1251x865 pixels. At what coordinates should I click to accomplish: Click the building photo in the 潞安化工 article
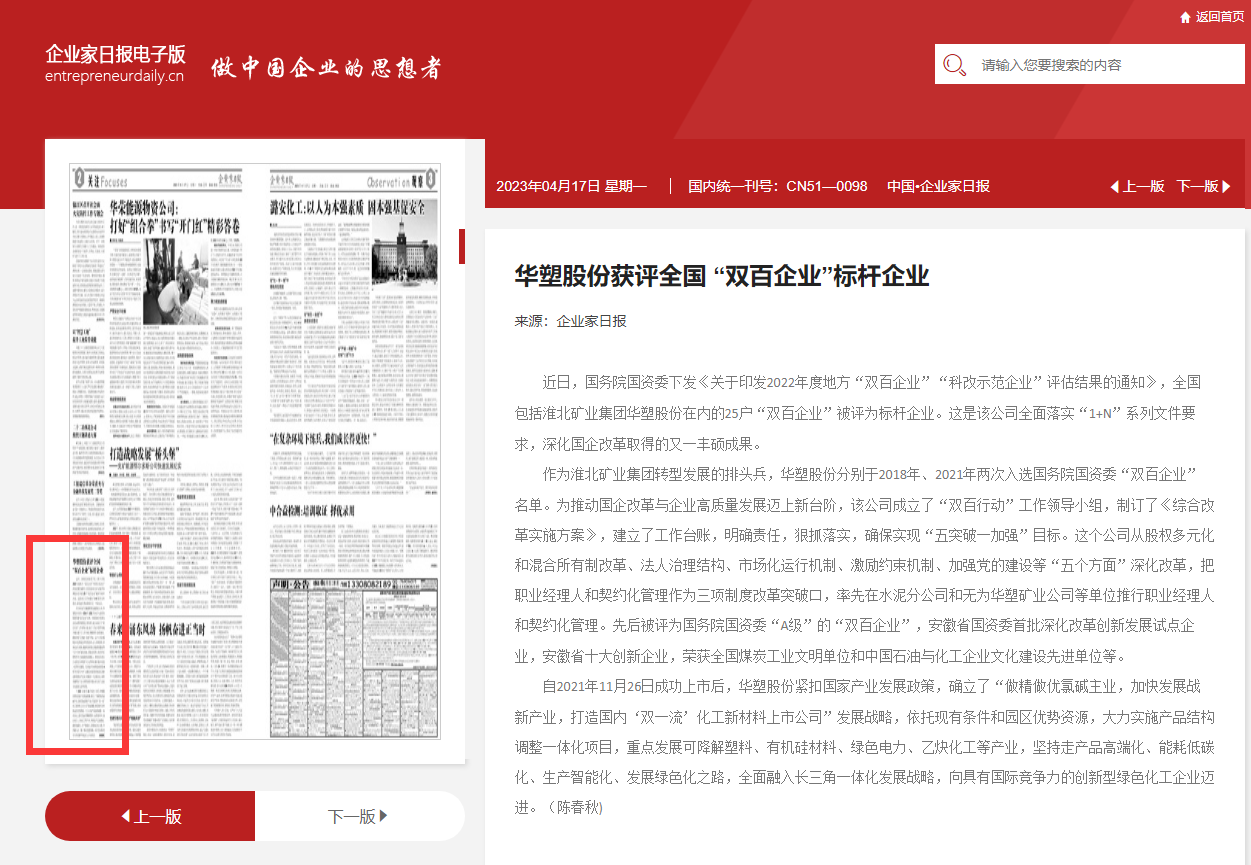[404, 257]
